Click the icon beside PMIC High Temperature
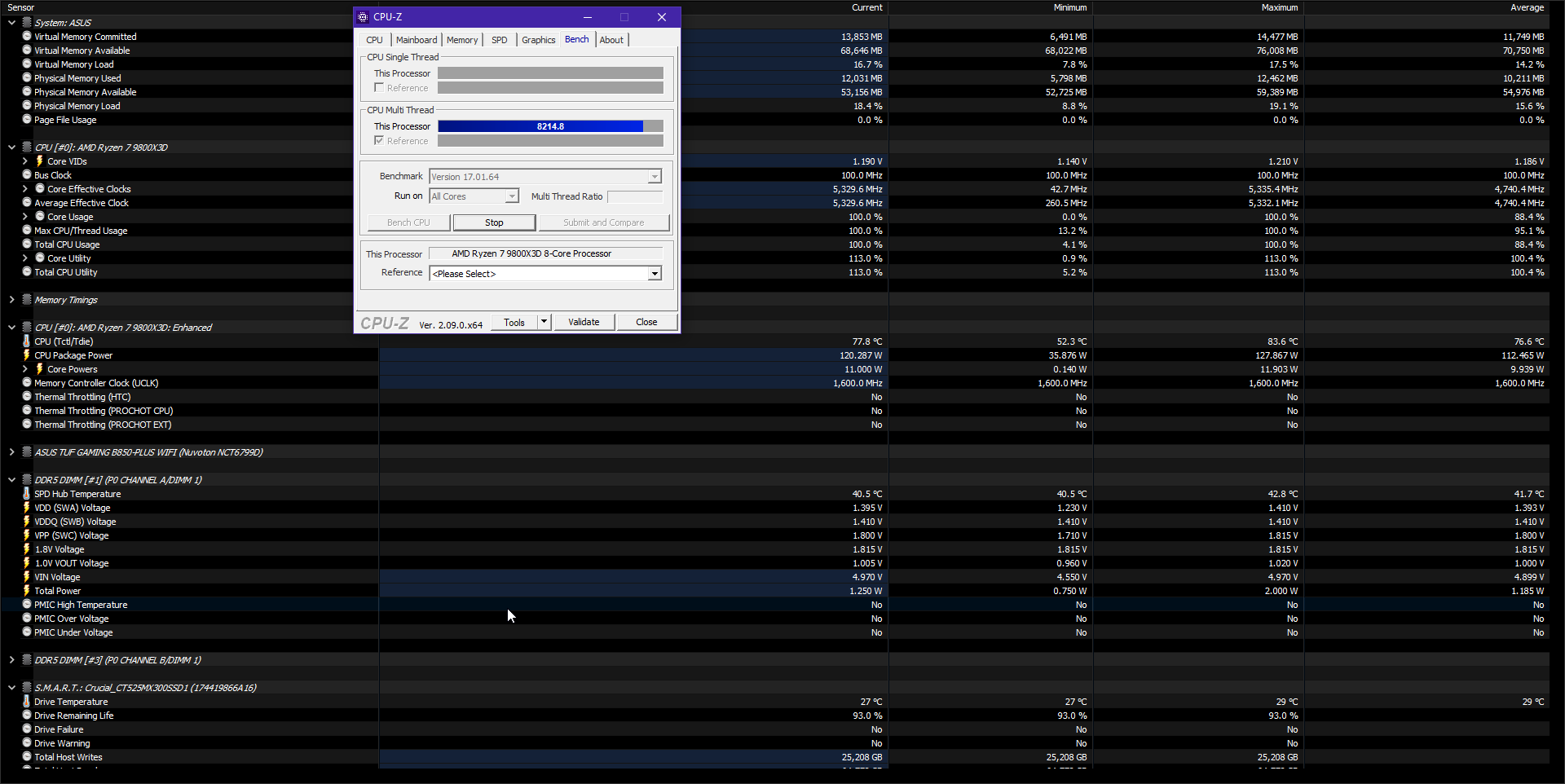This screenshot has height=784, width=1565. point(27,605)
